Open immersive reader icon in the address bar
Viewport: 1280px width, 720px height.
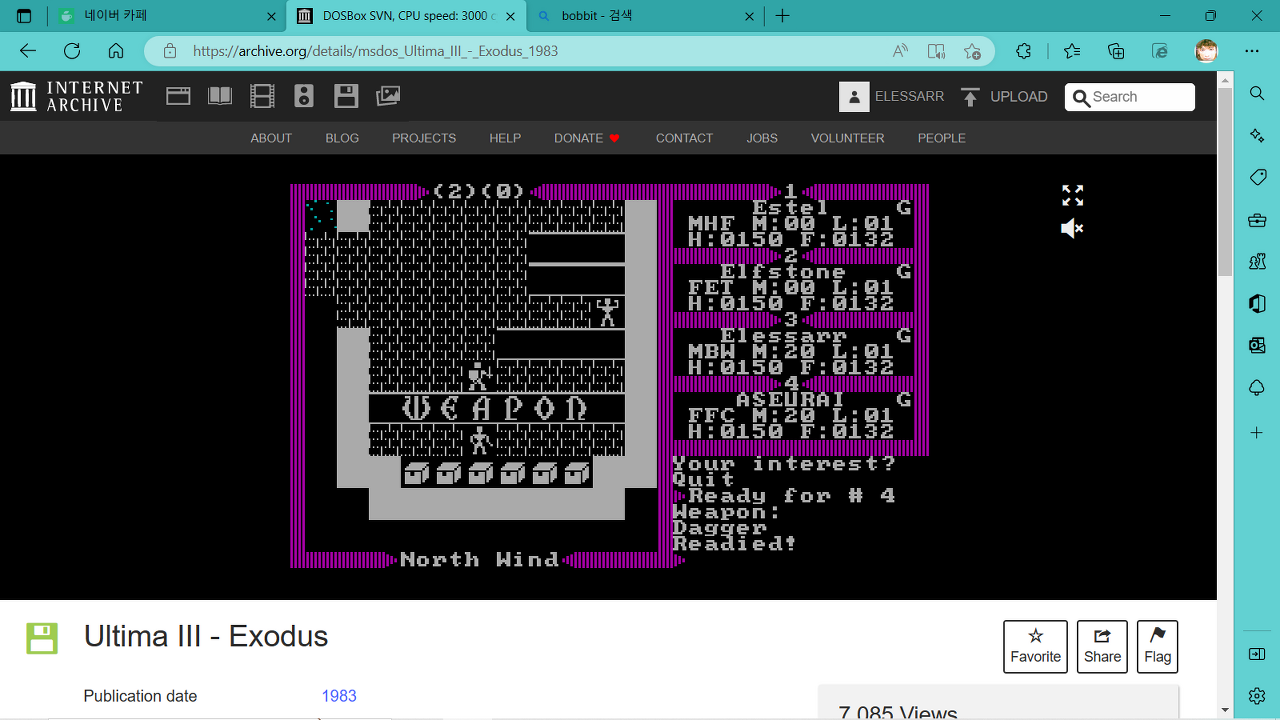[x=936, y=51]
